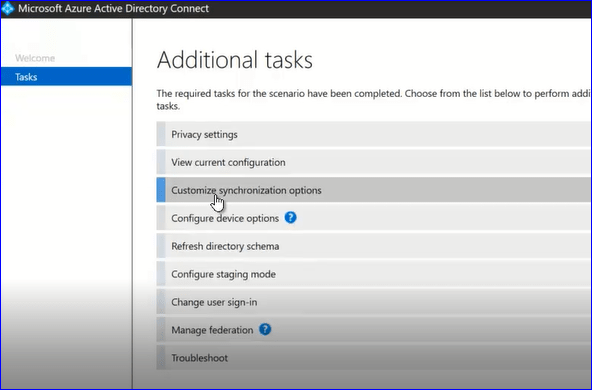Select Refresh directory schema task
The width and height of the screenshot is (592, 390).
point(374,246)
